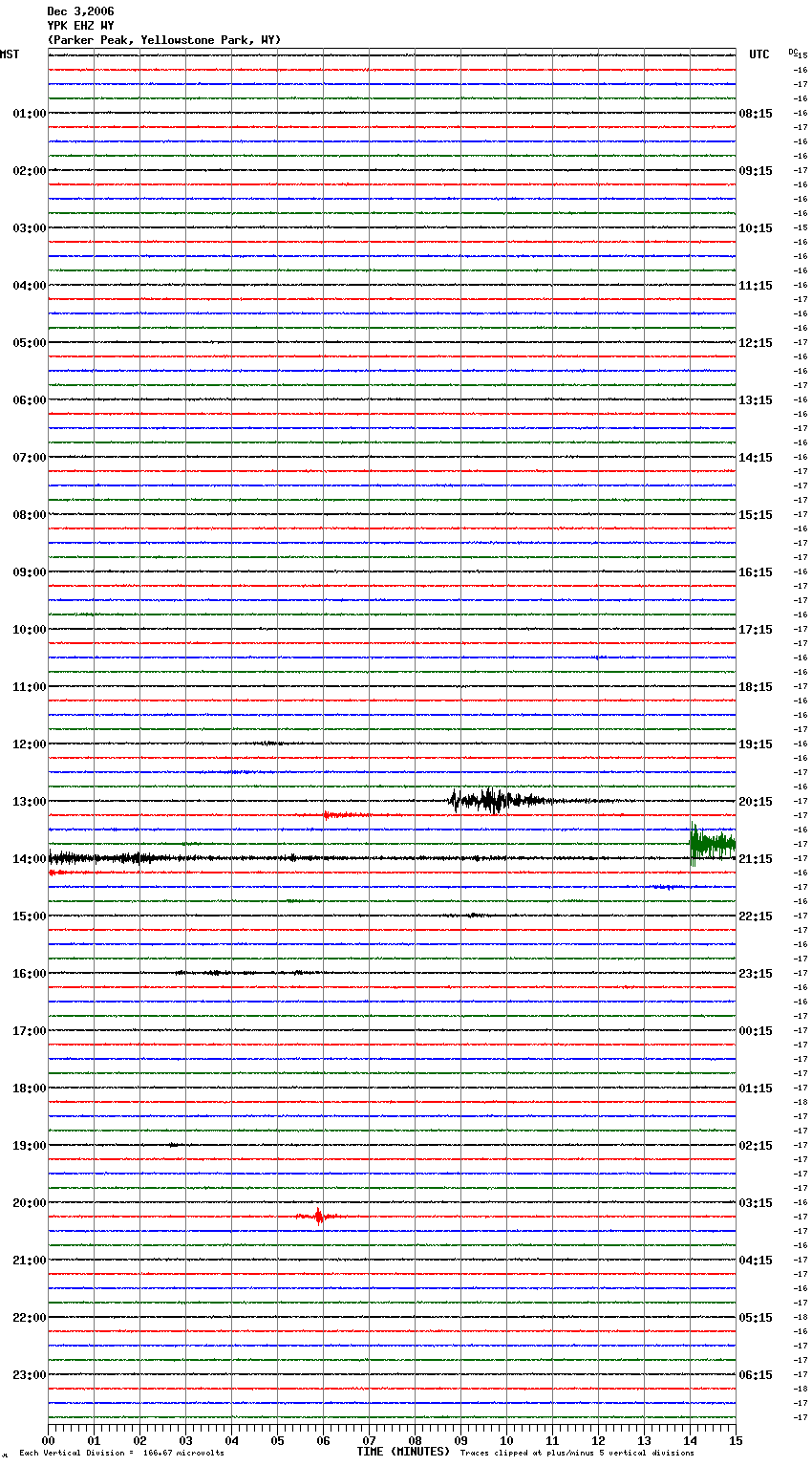
Task: Click the "UTC" time zone label
Action: 759,54
